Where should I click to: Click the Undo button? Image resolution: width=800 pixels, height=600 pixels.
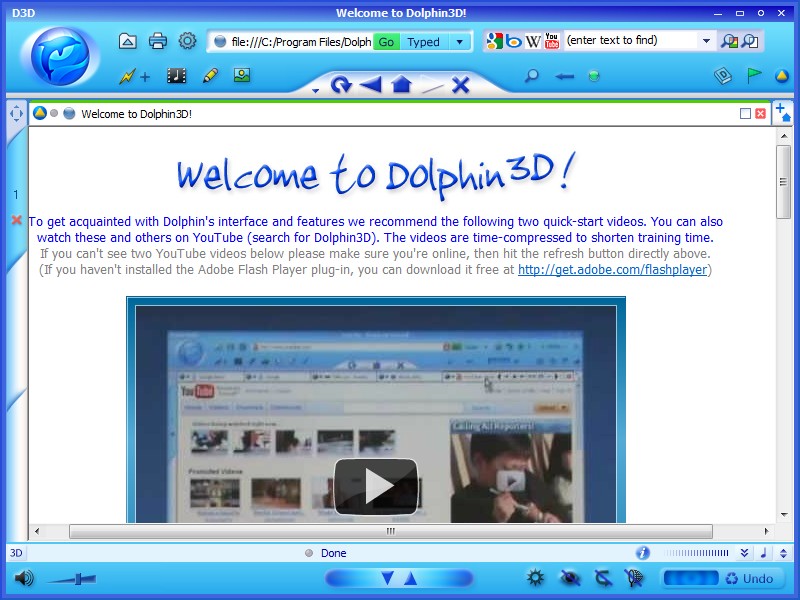[749, 579]
